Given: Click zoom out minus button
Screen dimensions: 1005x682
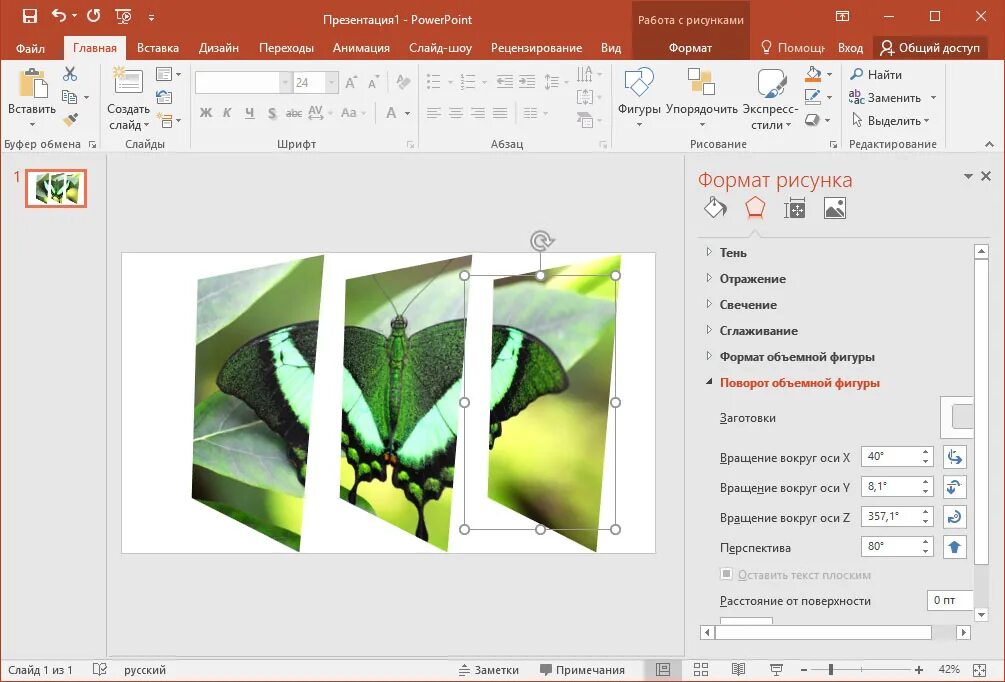Looking at the screenshot, I should point(804,670).
